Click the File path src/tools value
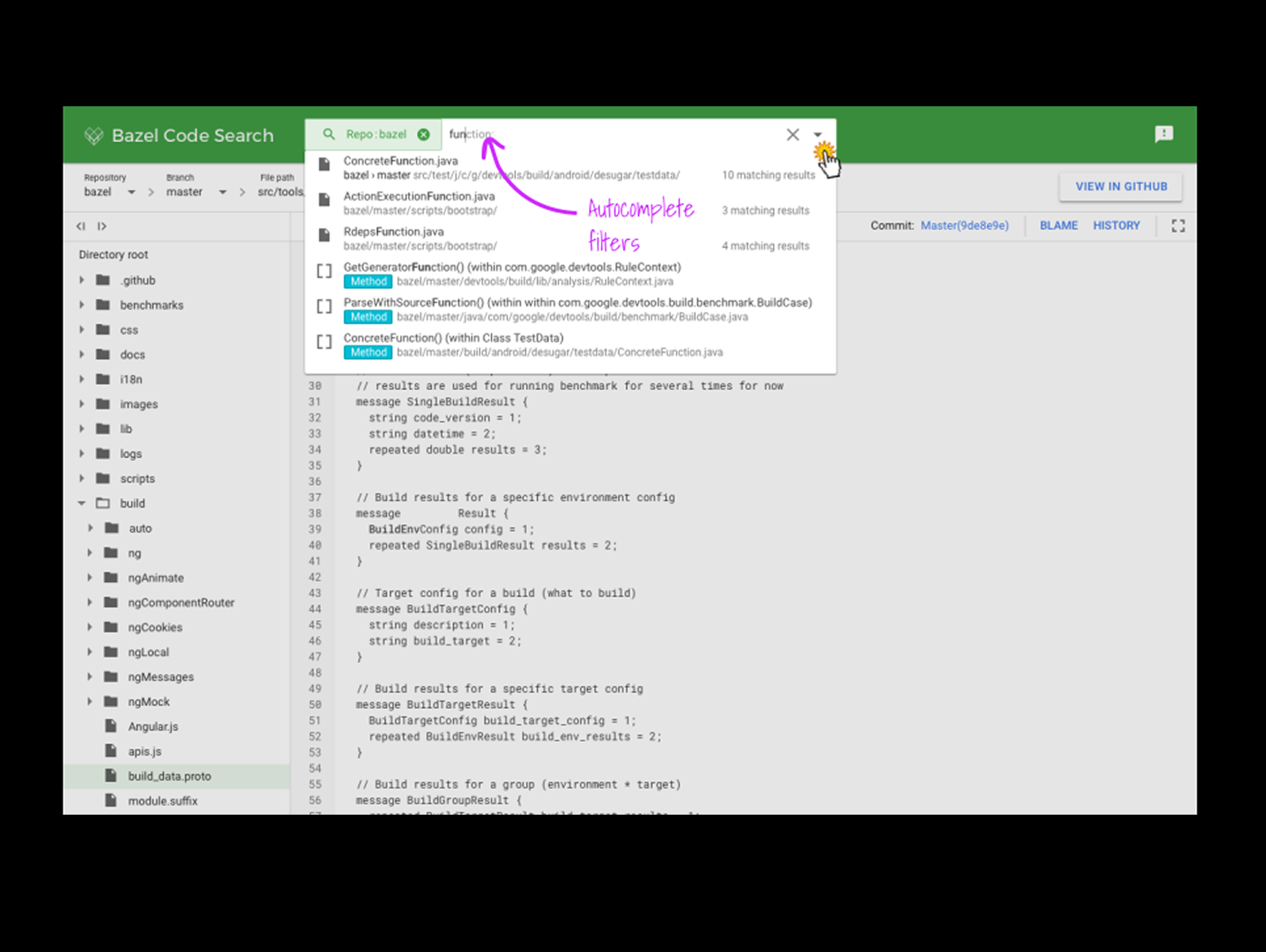Image resolution: width=1266 pixels, height=952 pixels. (x=280, y=192)
